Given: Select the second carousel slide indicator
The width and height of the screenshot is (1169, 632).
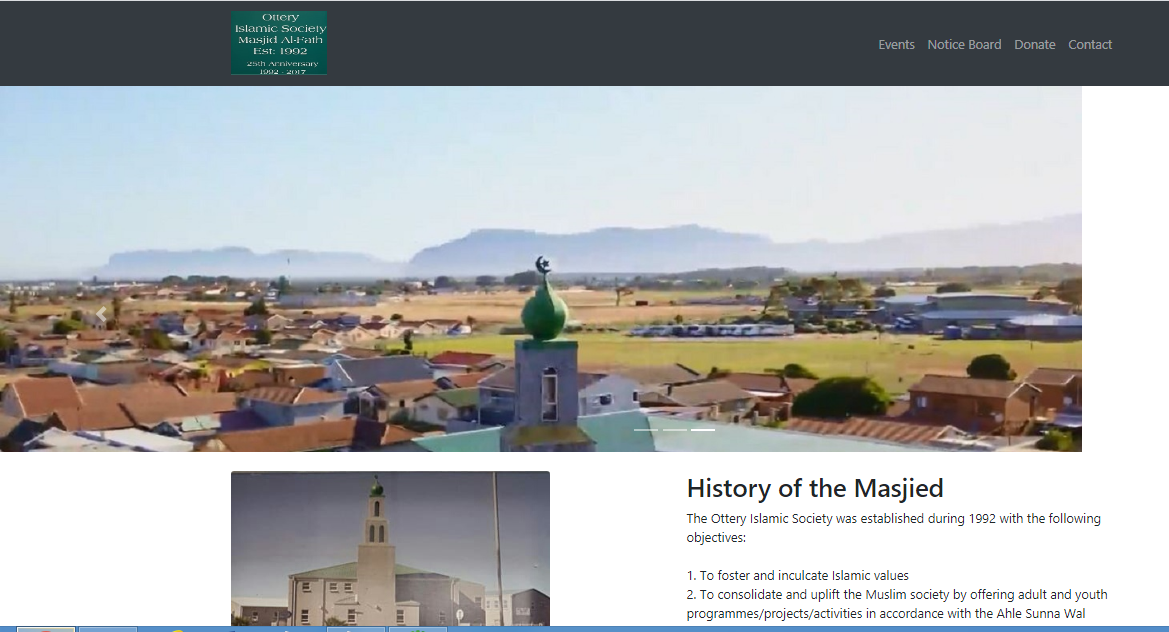Looking at the screenshot, I should pyautogui.click(x=675, y=430).
